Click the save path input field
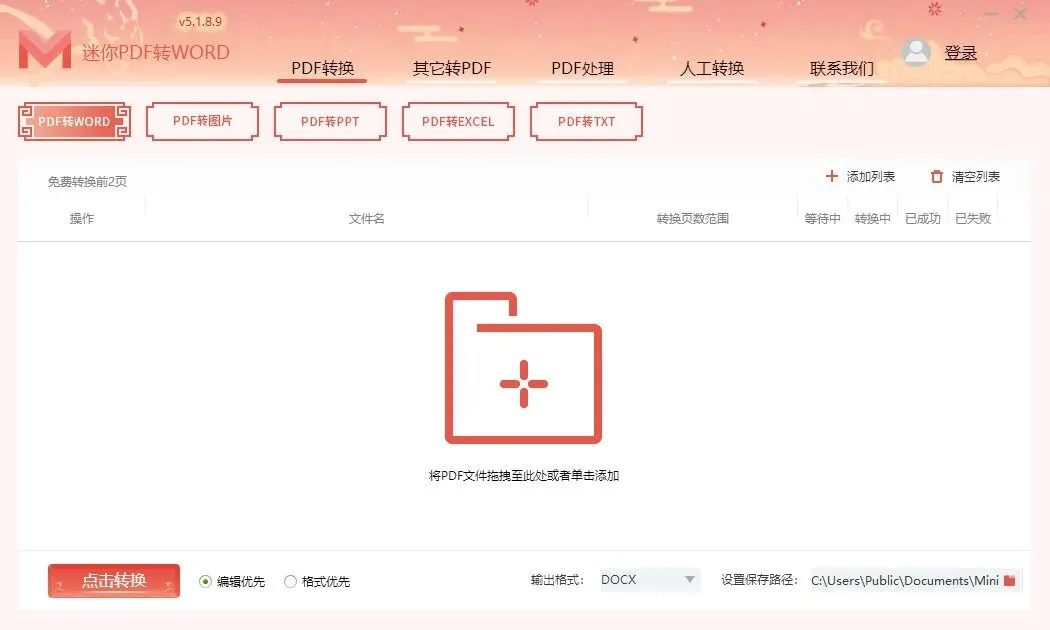Viewport: 1050px width, 630px height. point(916,580)
